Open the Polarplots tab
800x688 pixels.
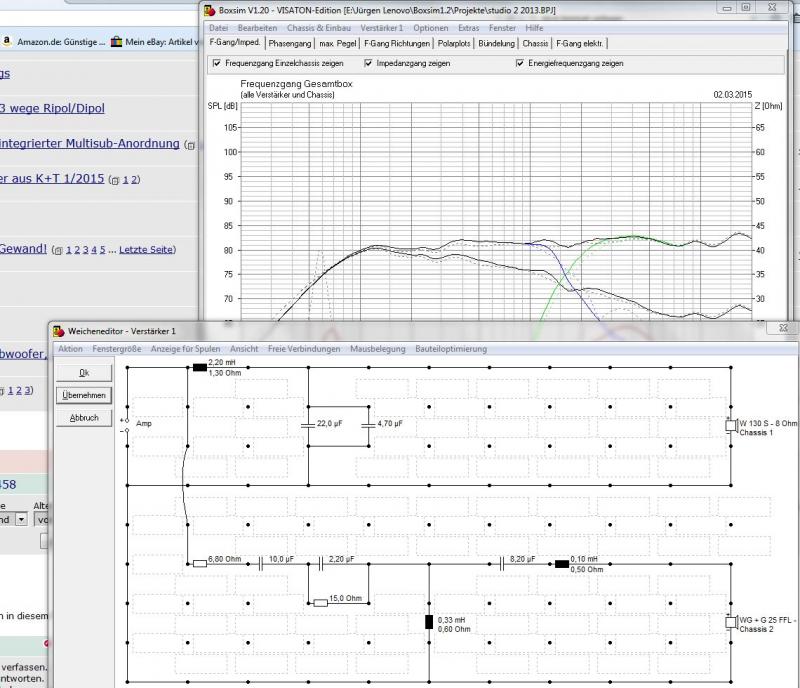pos(456,44)
